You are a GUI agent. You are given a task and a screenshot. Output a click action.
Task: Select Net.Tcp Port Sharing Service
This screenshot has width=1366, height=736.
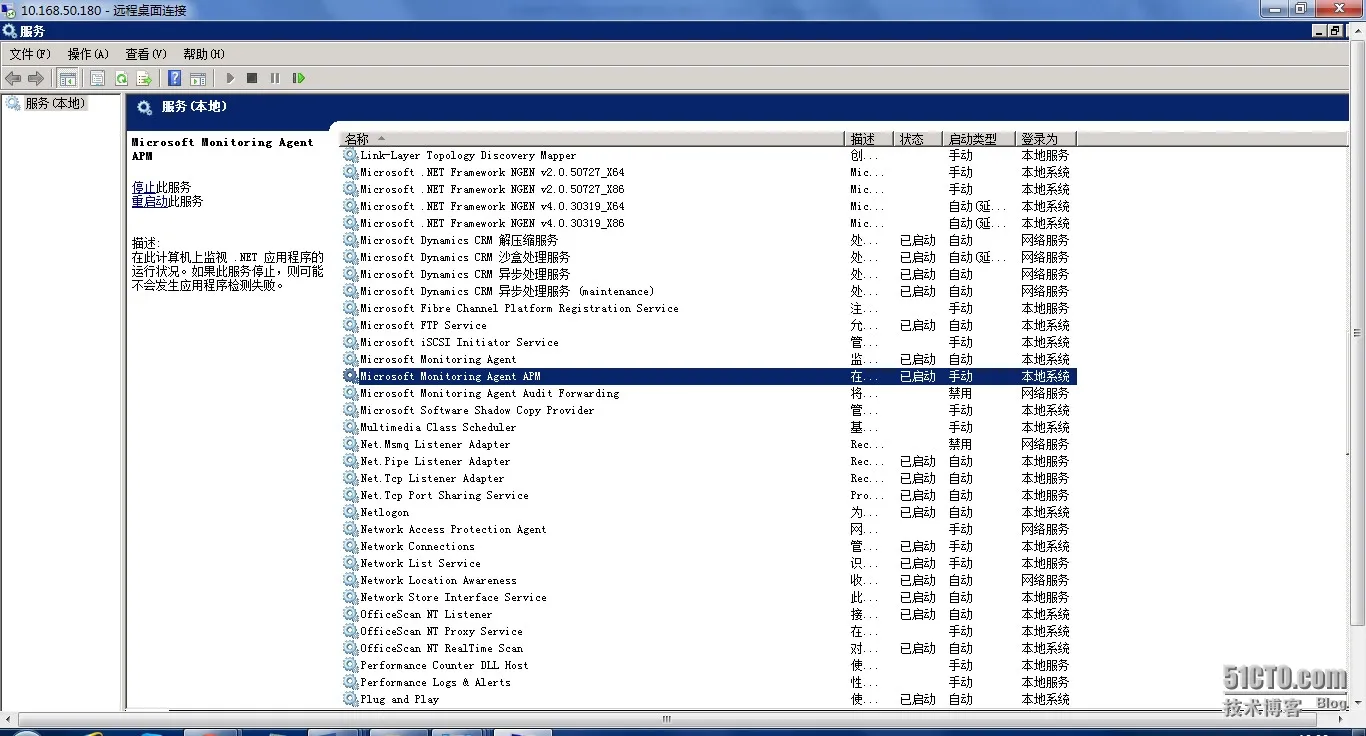709,495
